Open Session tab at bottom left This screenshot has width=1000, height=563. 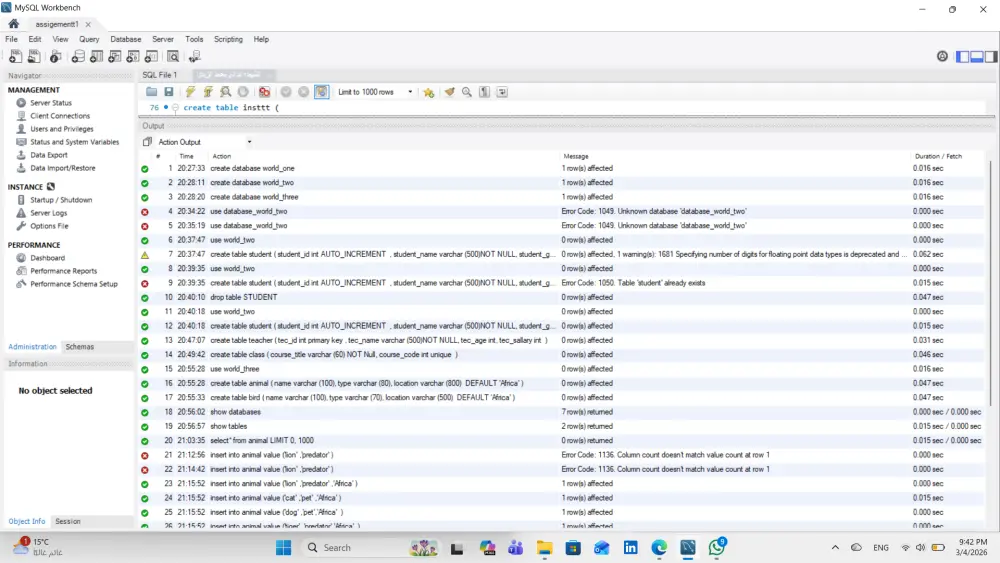[68, 522]
